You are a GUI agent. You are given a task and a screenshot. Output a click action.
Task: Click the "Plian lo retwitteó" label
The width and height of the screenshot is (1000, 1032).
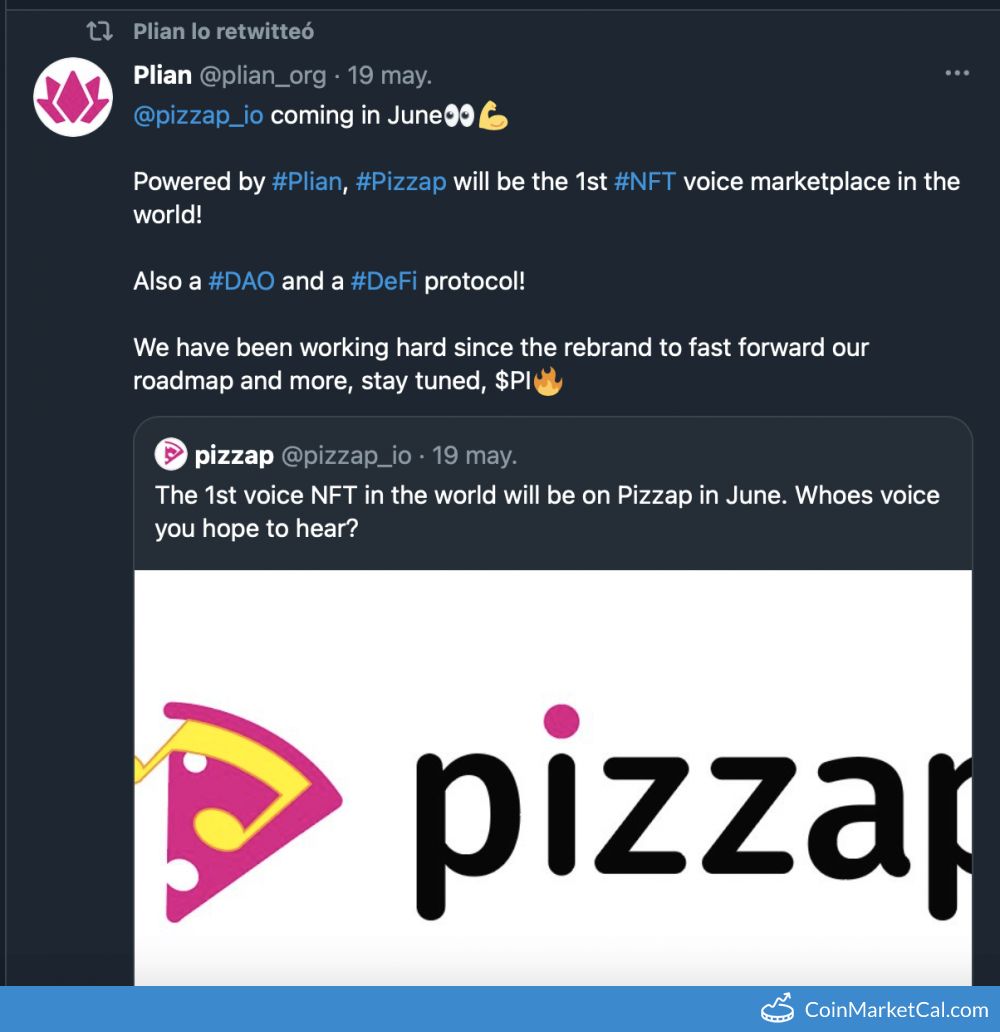point(223,32)
